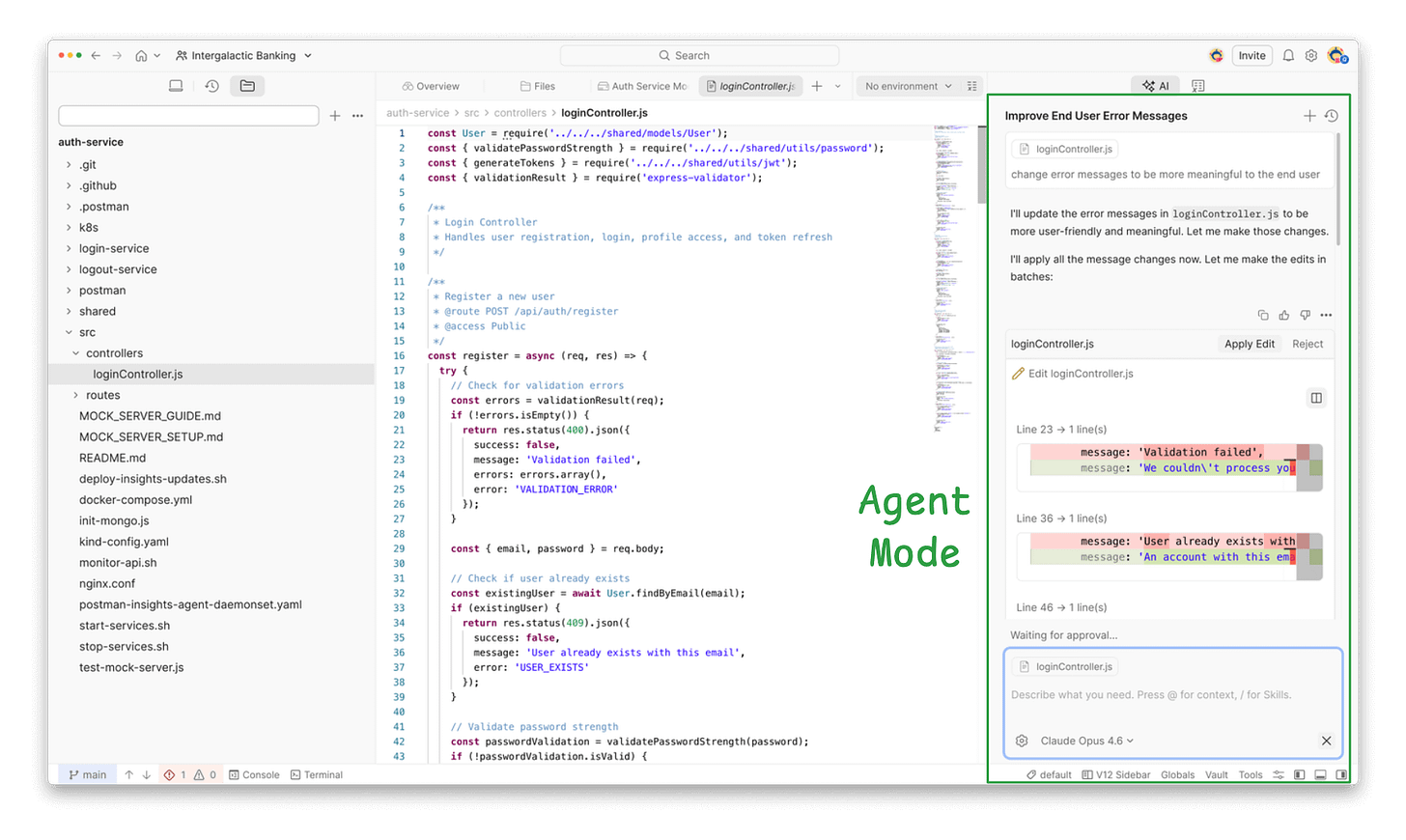The height and width of the screenshot is (840, 1406).
Task: Expand the routes folder
Action: [x=102, y=395]
